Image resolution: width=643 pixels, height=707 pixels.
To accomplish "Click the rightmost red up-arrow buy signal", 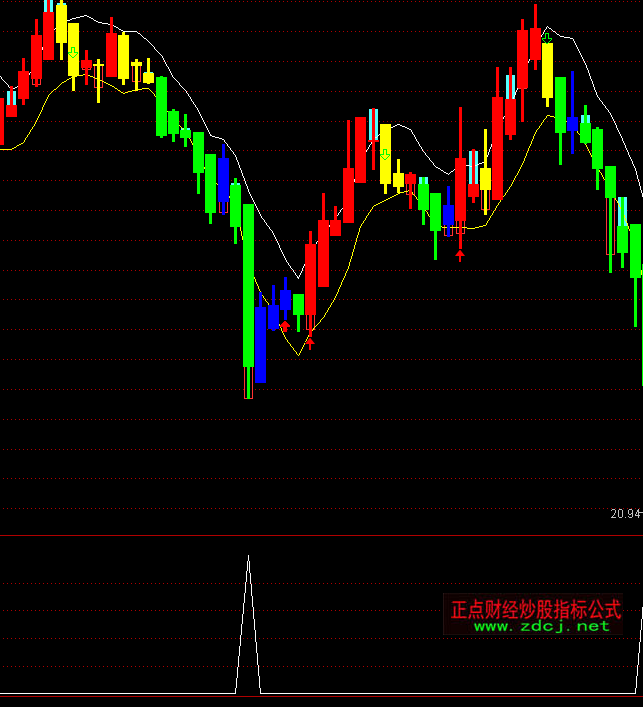I will coord(460,254).
